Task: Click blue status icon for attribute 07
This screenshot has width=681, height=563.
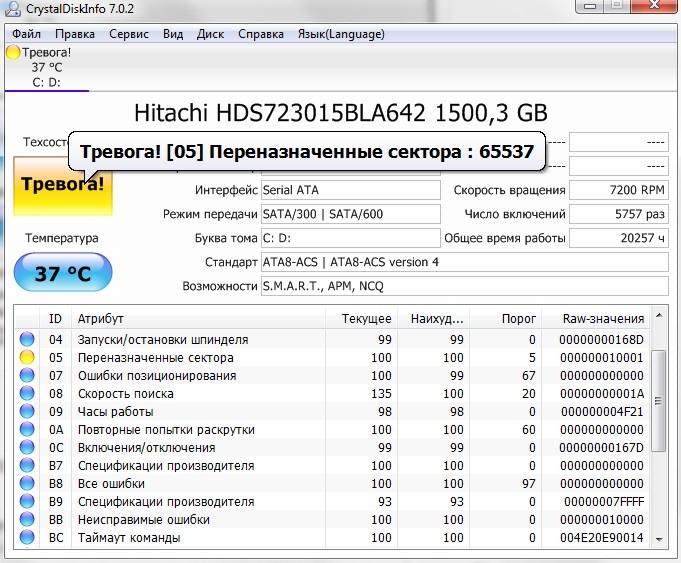Action: pyautogui.click(x=27, y=376)
